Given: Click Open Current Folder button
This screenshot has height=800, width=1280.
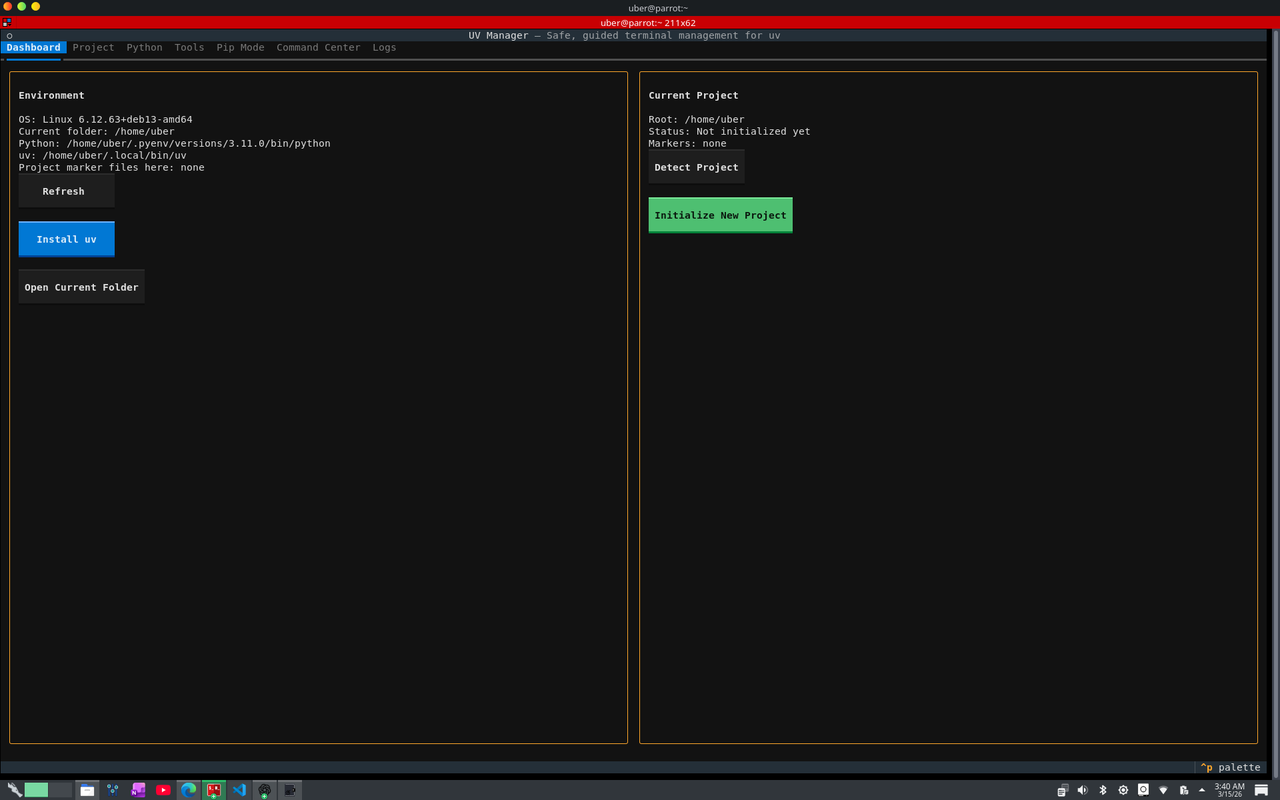Looking at the screenshot, I should tap(81, 287).
